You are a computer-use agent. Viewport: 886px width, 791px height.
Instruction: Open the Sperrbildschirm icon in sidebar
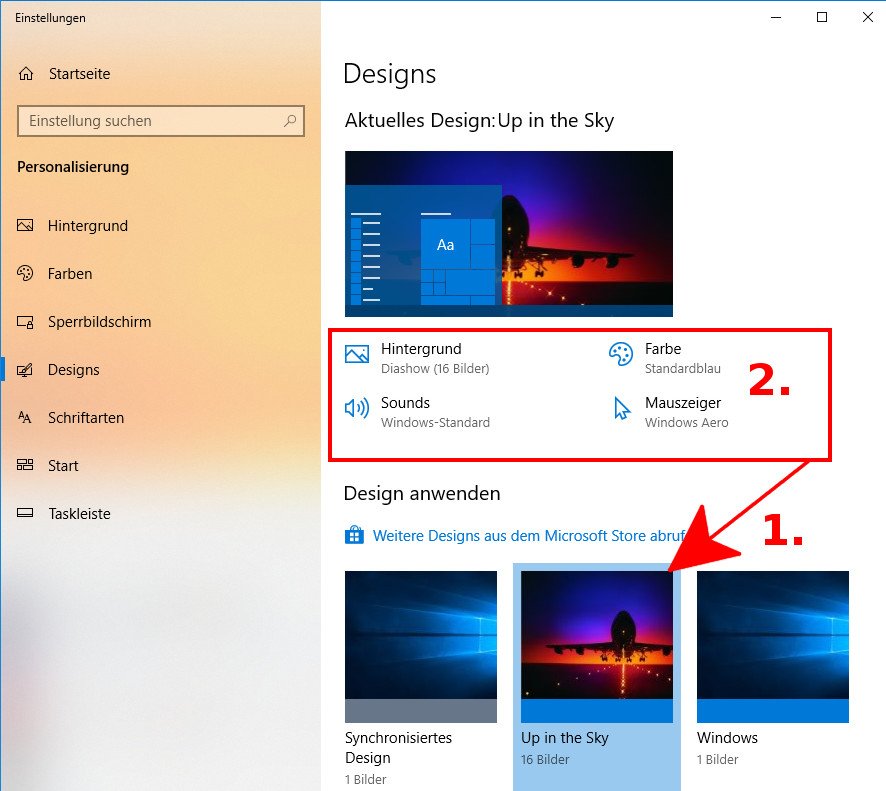pyautogui.click(x=26, y=322)
